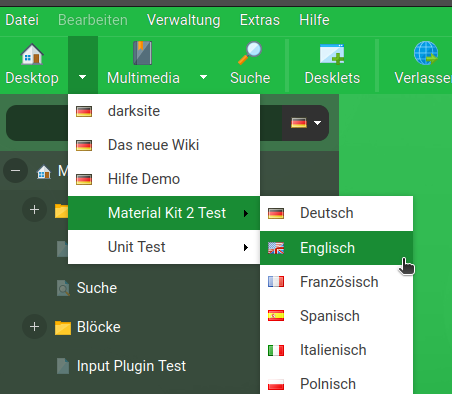Expand the Blöcke folder plus button
This screenshot has width=452, height=394.
click(x=34, y=327)
